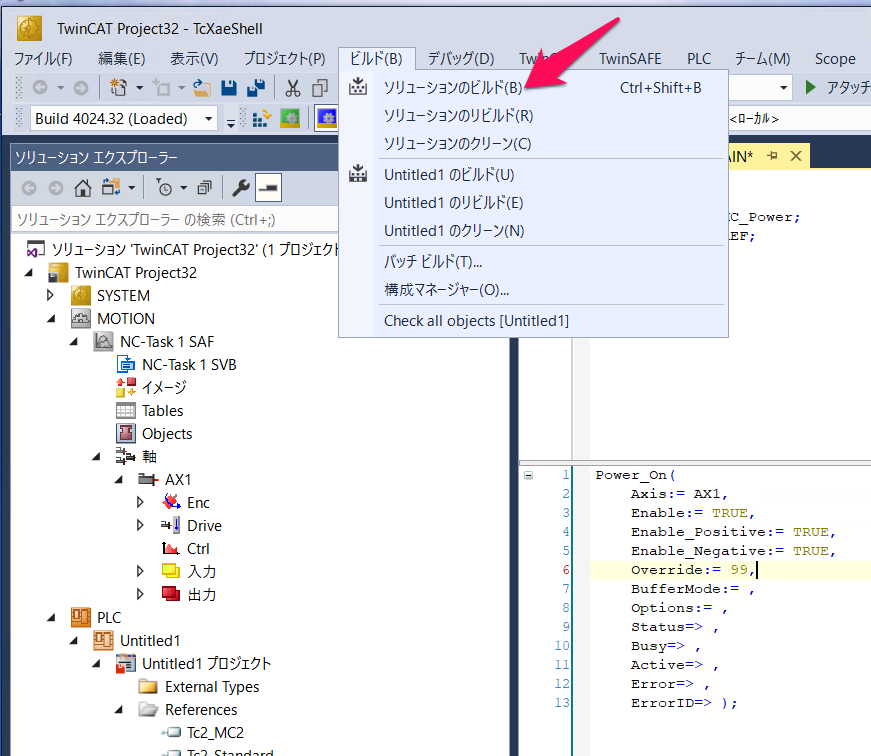Click the Save All icon
This screenshot has height=756, width=871.
click(x=256, y=87)
